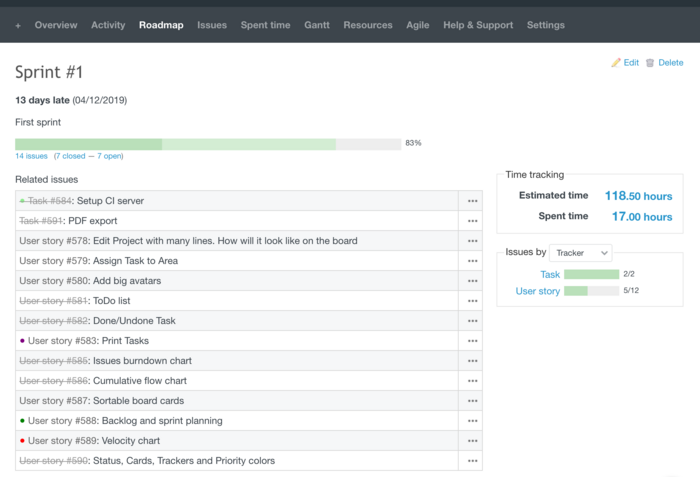Expand actions for Backlog and sprint planning
Image resolution: width=700 pixels, height=477 pixels.
point(470,421)
